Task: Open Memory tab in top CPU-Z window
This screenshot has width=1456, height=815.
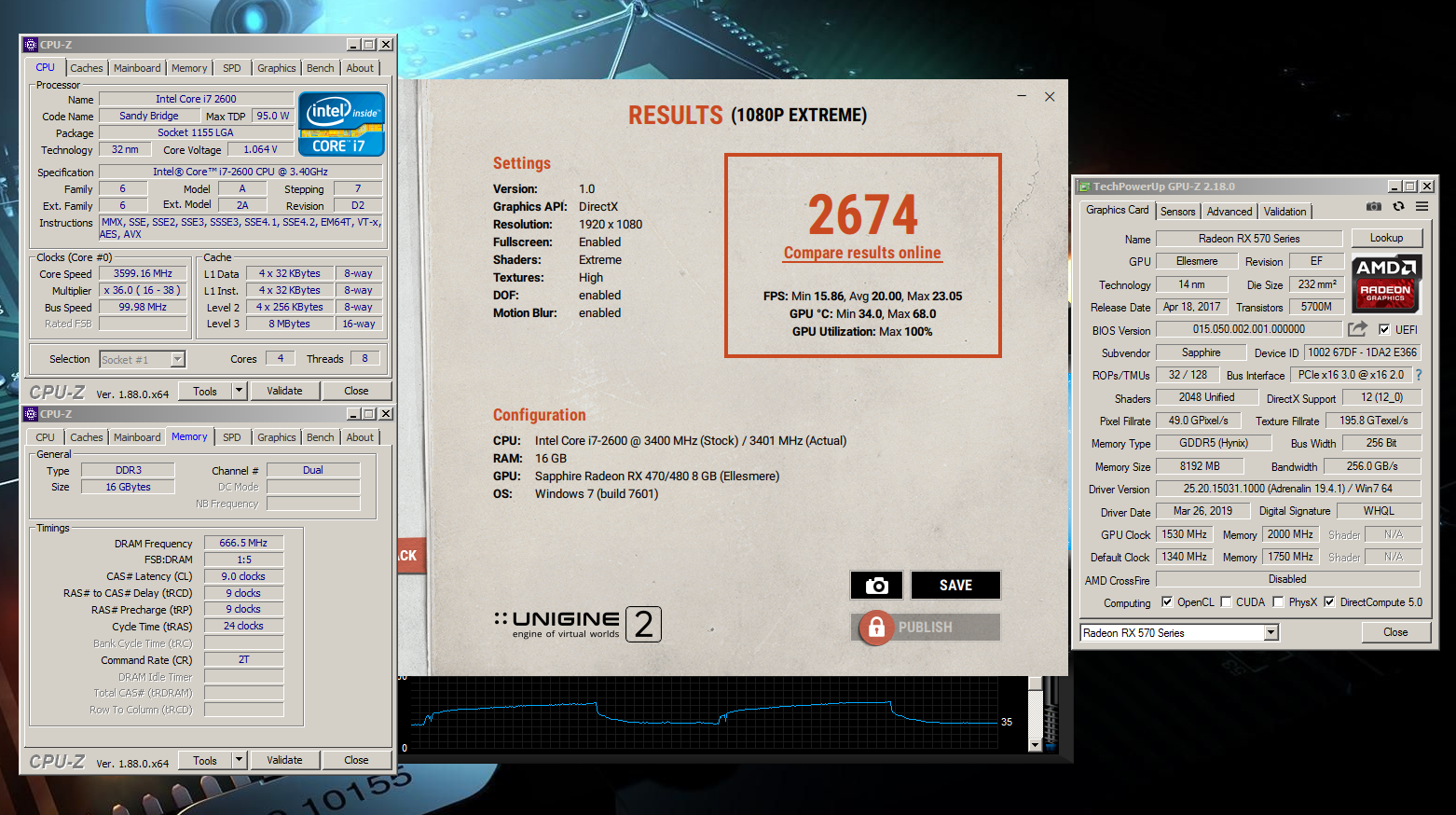Action: pos(189,68)
